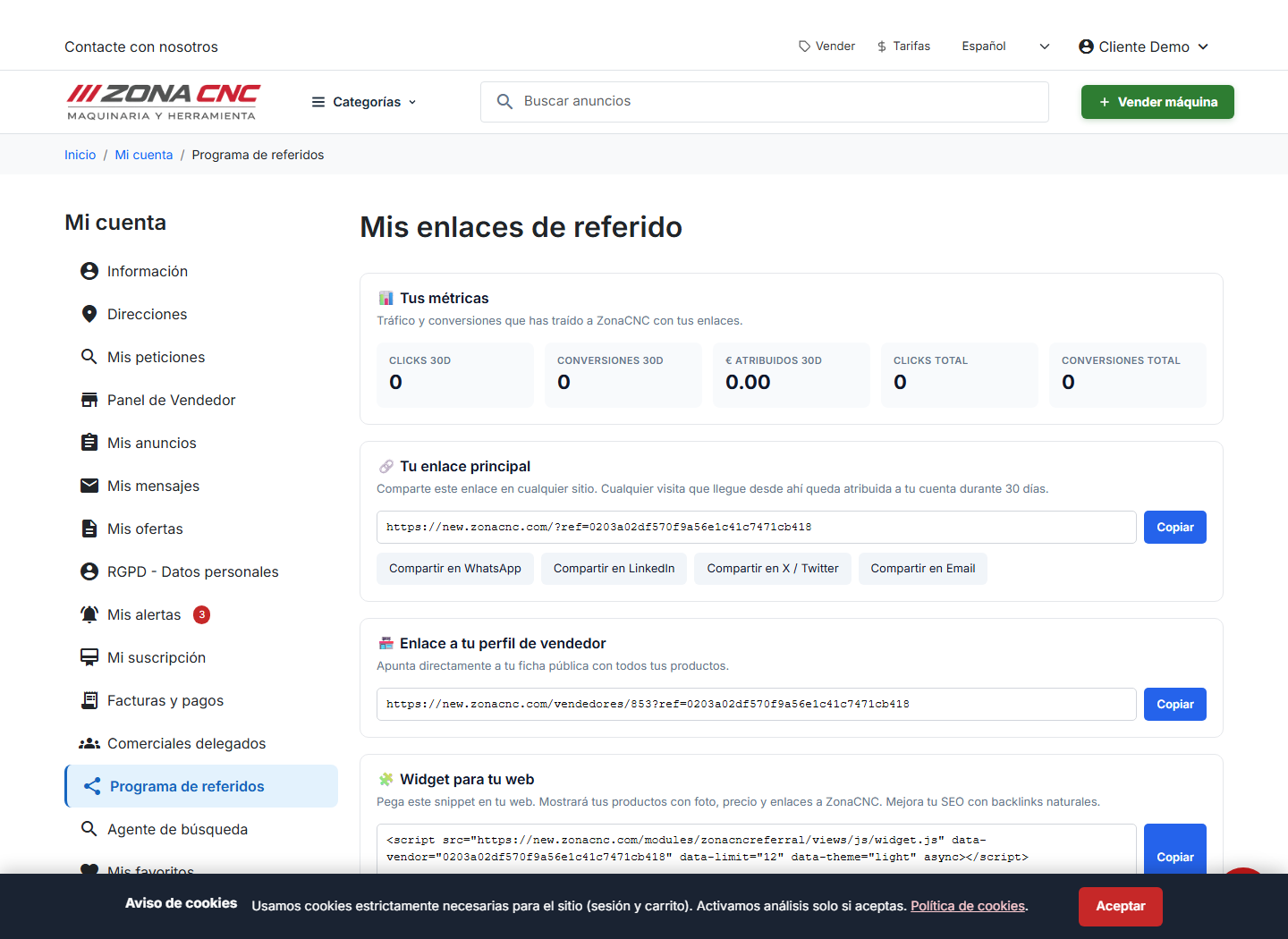Click the RGPD Datos personales person icon
The height and width of the screenshot is (939, 1288).
click(x=89, y=571)
